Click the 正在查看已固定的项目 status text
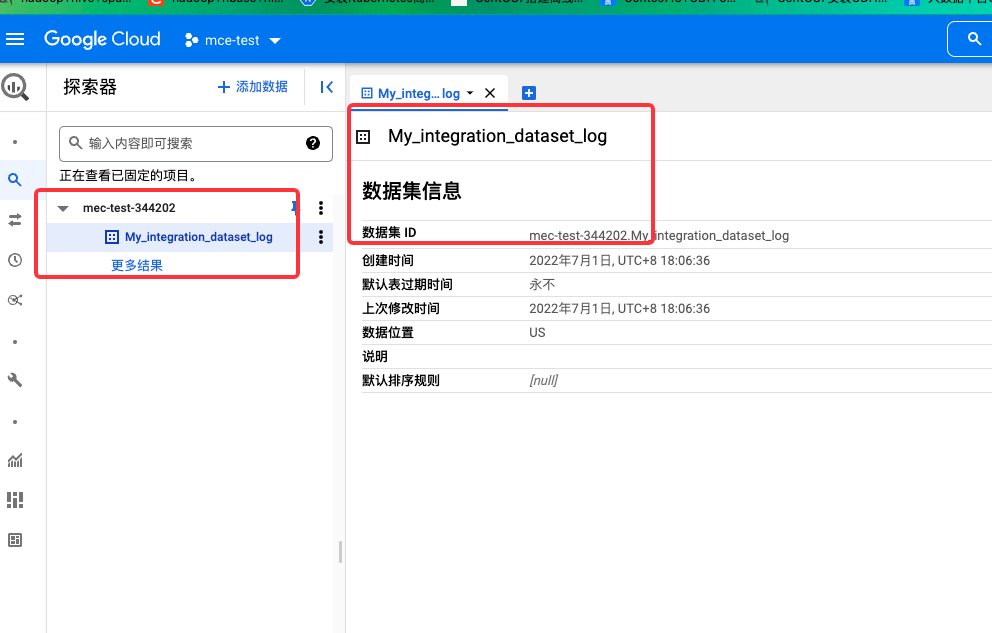 tap(129, 176)
